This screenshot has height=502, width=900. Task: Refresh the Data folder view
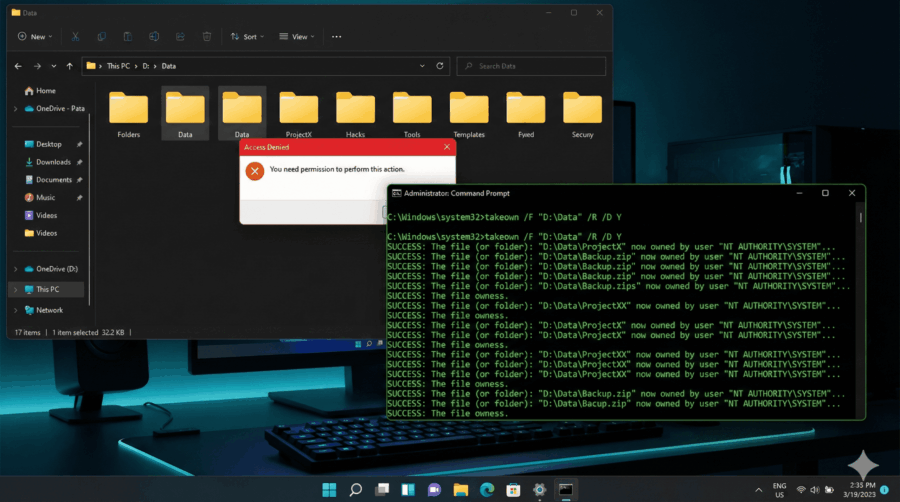coord(440,66)
